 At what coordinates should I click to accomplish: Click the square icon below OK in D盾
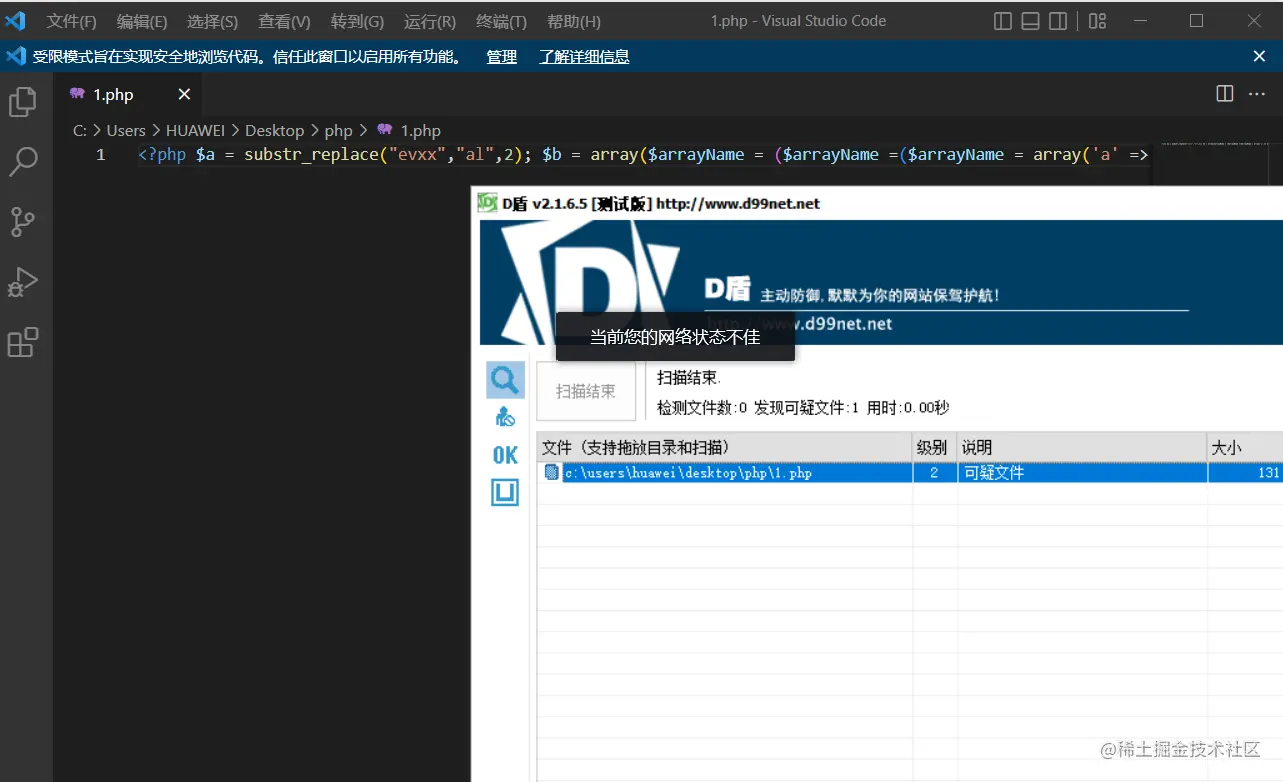(x=504, y=492)
